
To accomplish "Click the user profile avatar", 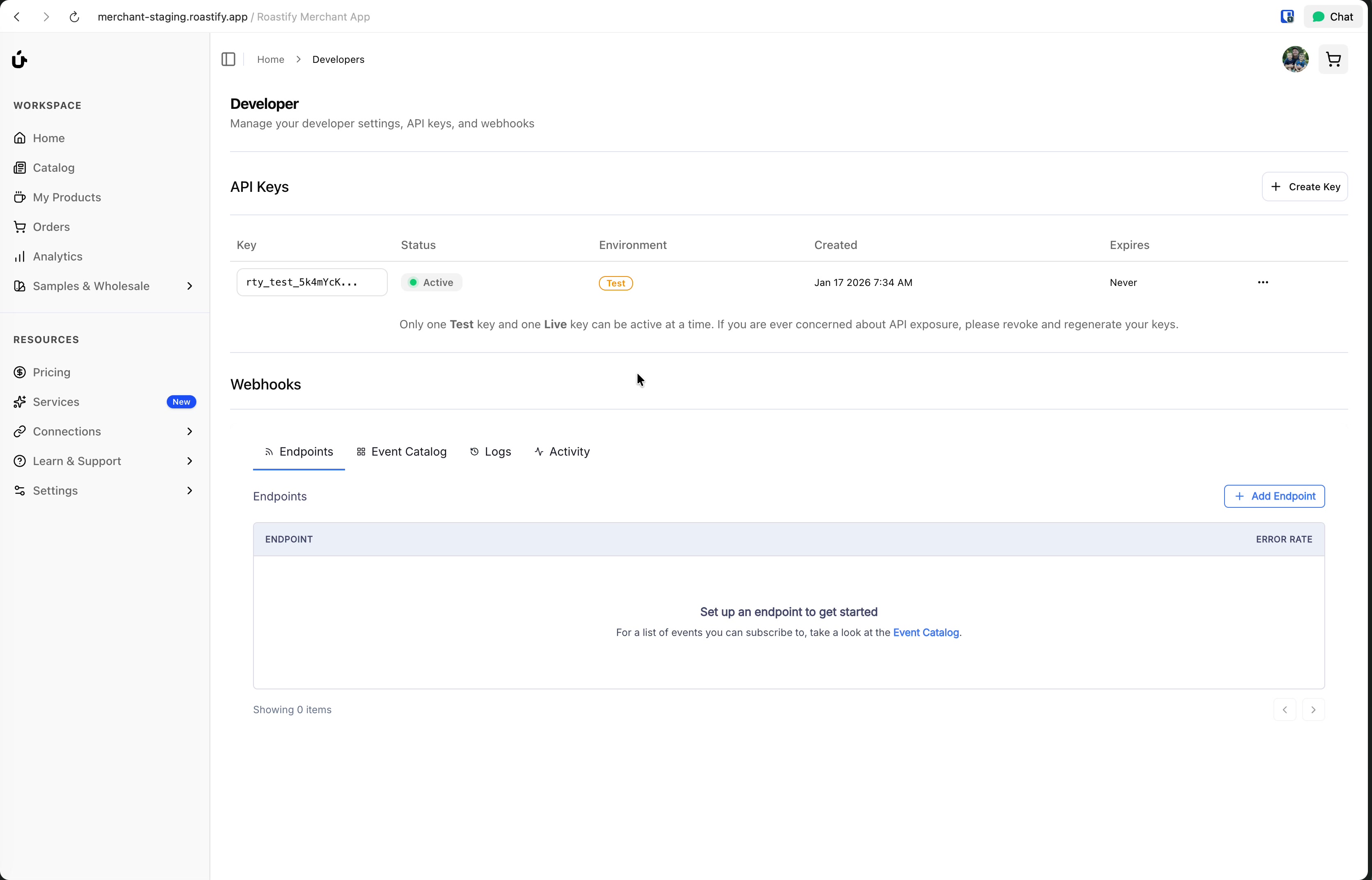I will click(1295, 60).
